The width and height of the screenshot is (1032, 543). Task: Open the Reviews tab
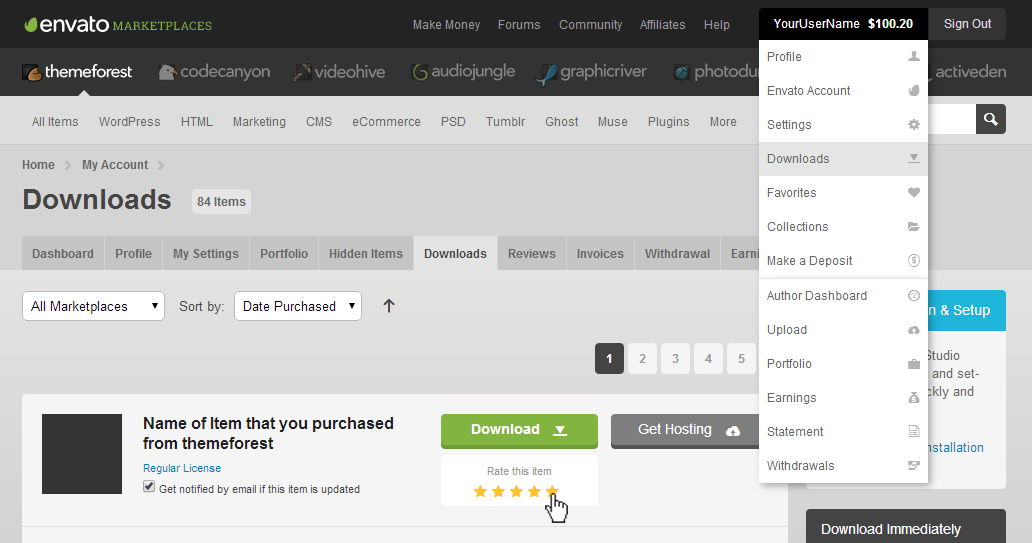pos(532,253)
